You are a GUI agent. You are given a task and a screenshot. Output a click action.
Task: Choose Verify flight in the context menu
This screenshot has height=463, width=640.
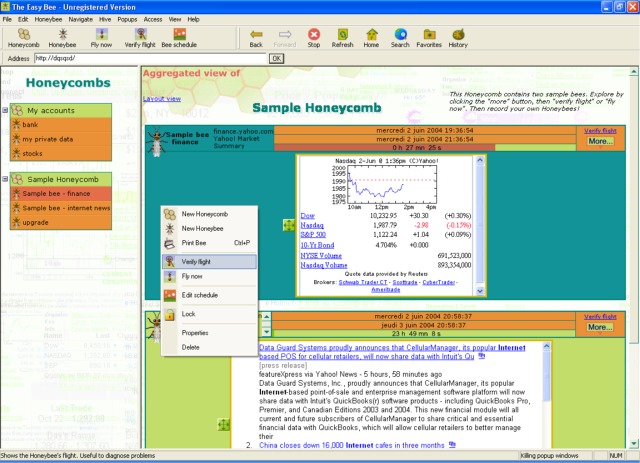click(209, 262)
